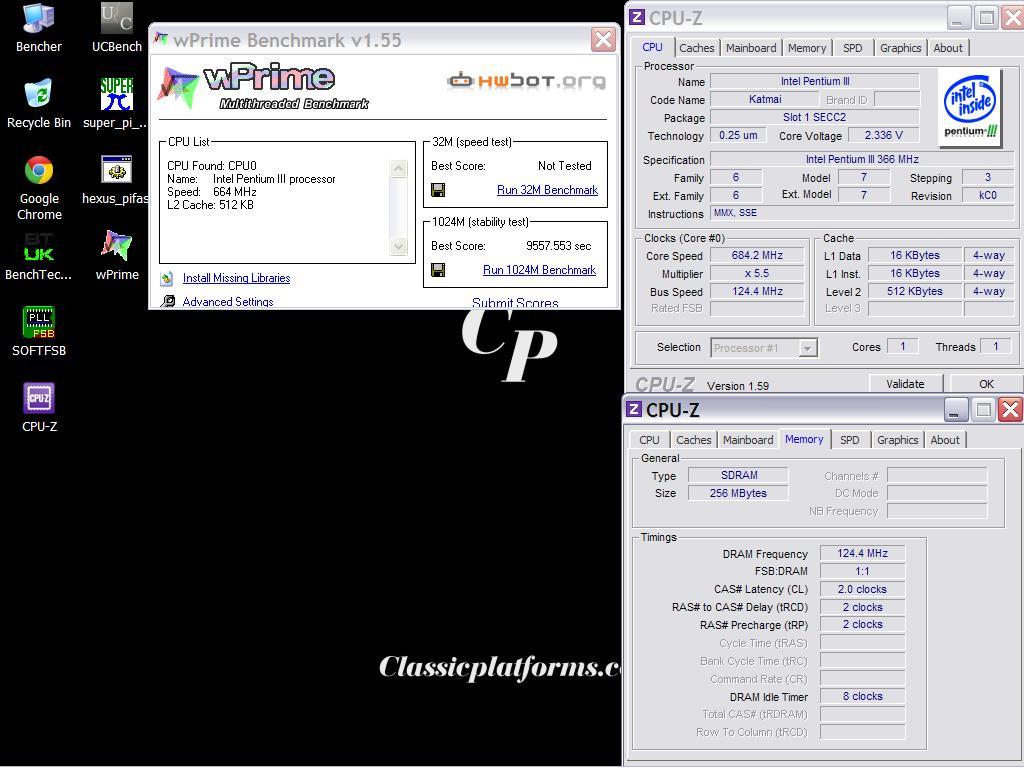Click the FSB:DRAM value 1:1
This screenshot has height=768, width=1024.
(862, 571)
